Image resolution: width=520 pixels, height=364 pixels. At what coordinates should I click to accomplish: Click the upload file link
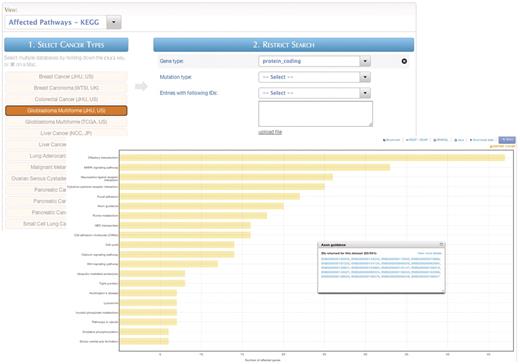point(270,132)
